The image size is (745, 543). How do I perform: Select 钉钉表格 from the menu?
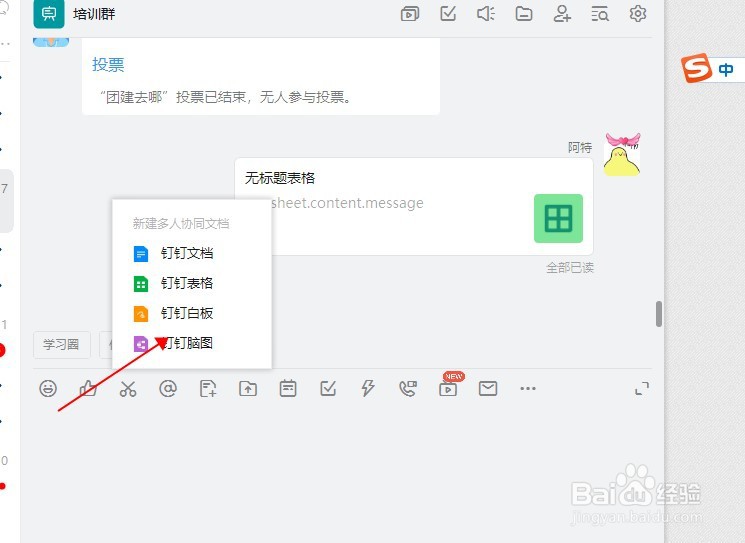pos(192,284)
